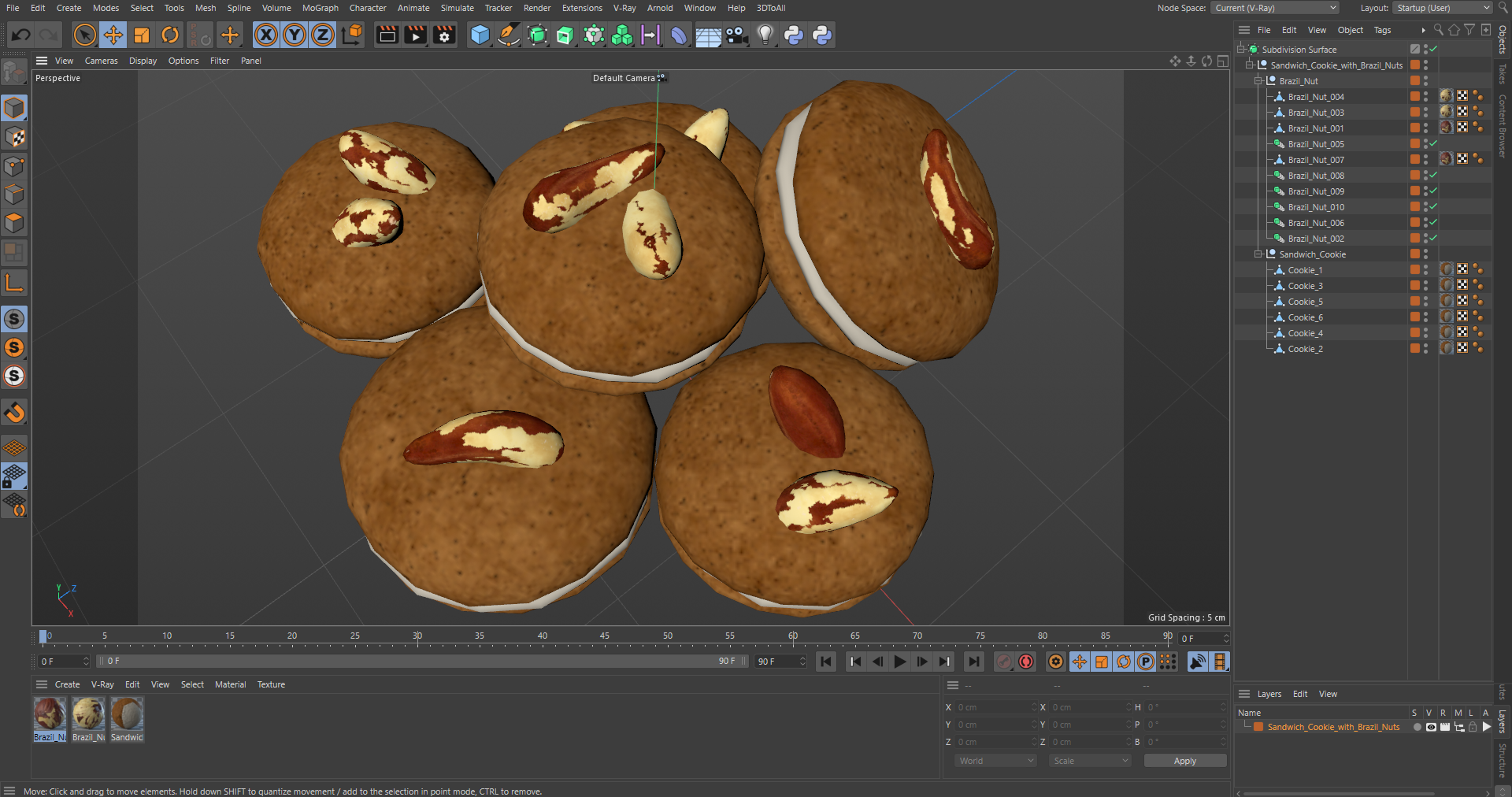Open the Layout dropdown
This screenshot has width=1512, height=797.
pyautogui.click(x=1442, y=8)
